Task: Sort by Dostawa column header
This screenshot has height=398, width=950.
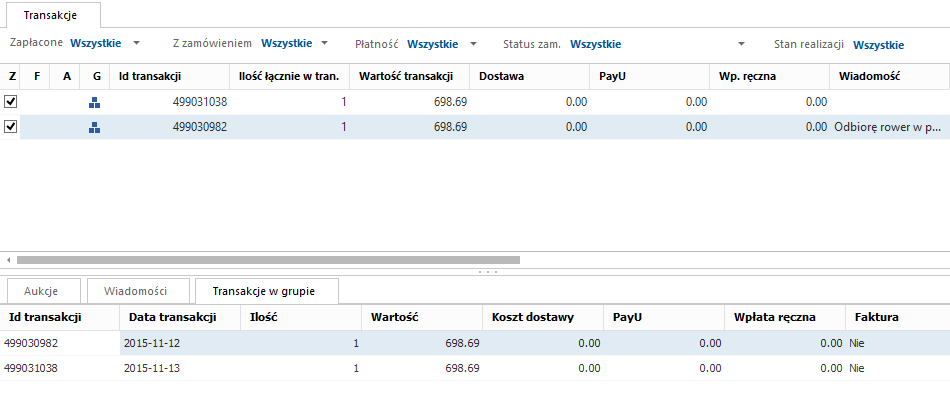Action: pyautogui.click(x=530, y=76)
